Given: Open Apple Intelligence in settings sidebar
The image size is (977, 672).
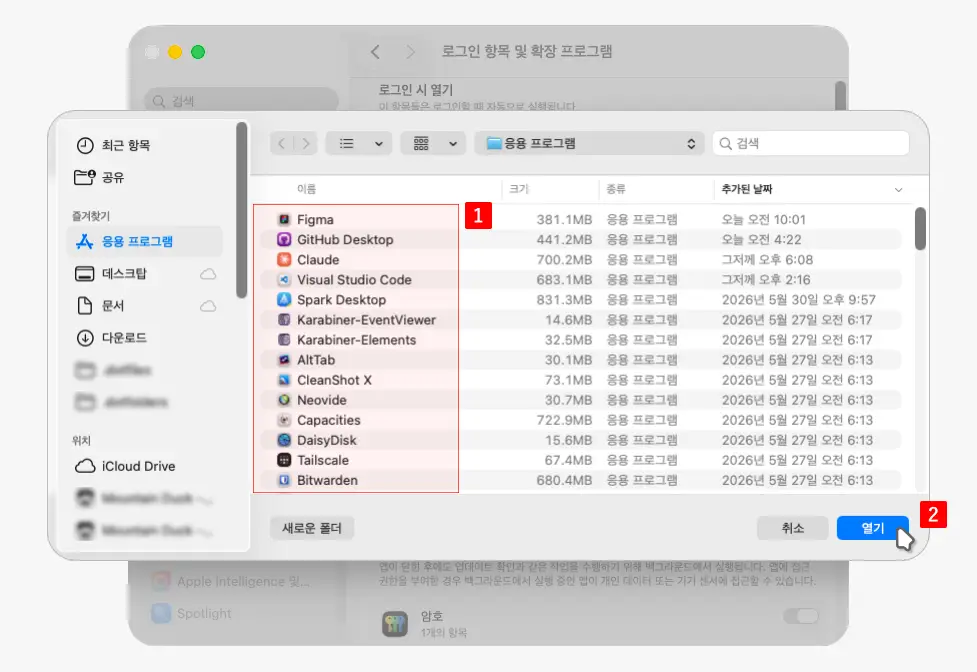Looking at the screenshot, I should coord(231,581).
